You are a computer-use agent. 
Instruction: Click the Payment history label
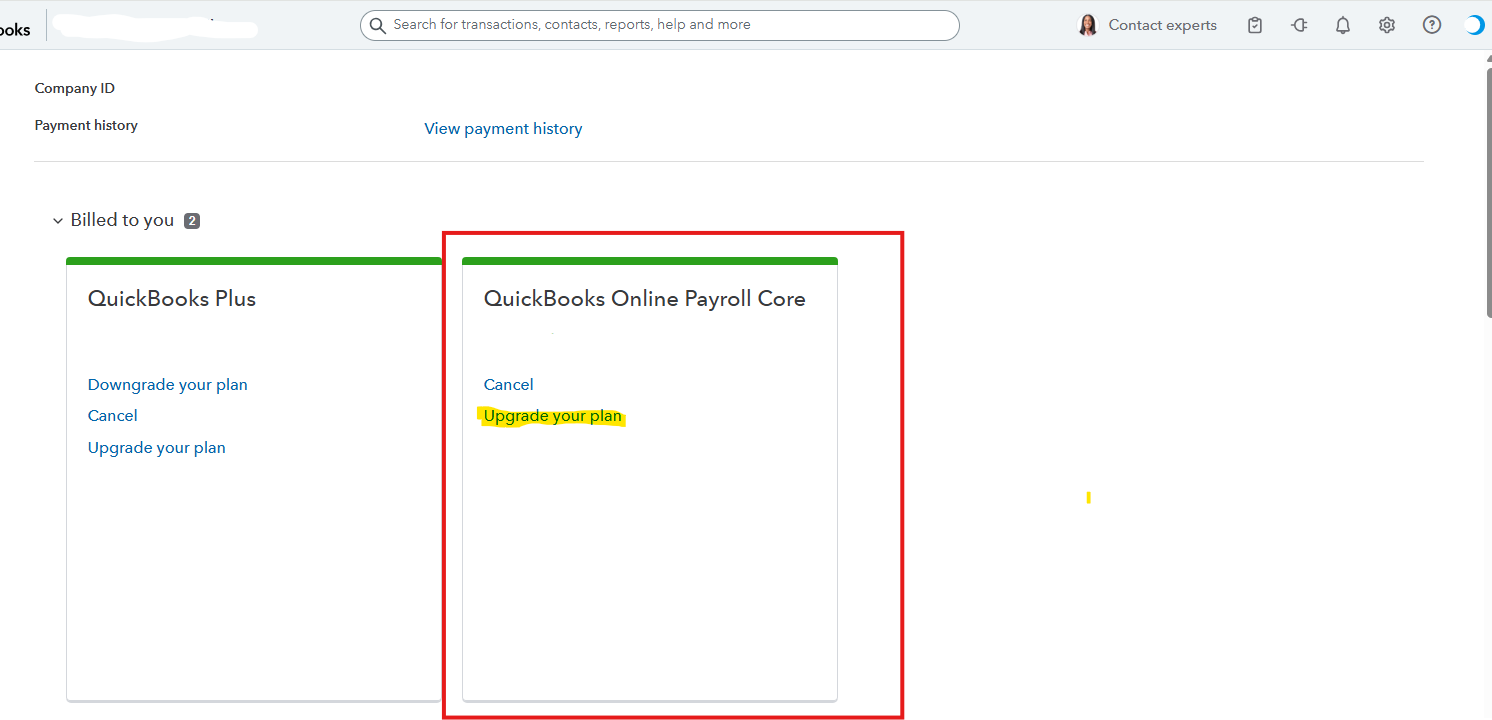86,126
